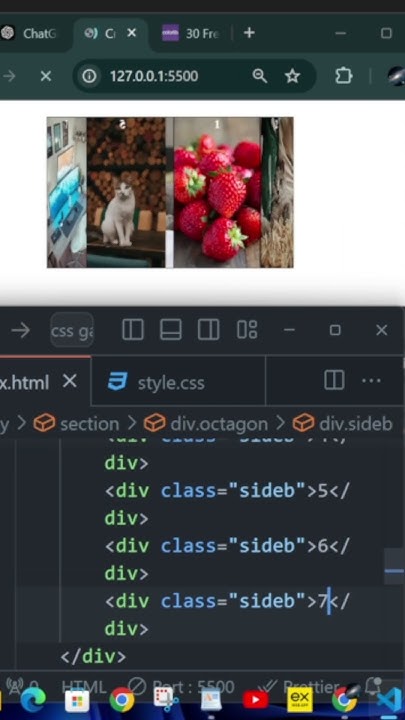Stop loading the page
The height and width of the screenshot is (720, 405).
coord(45,76)
